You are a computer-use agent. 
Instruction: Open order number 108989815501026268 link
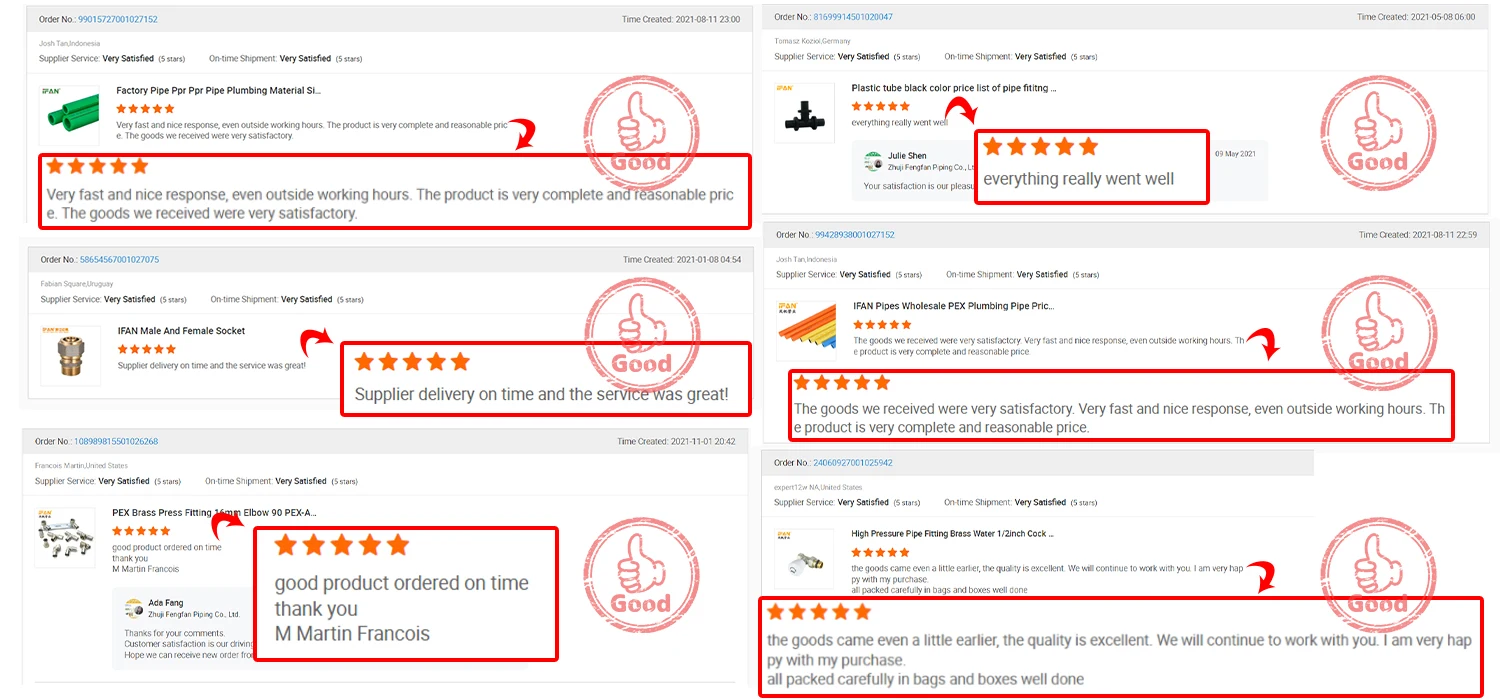coord(116,442)
